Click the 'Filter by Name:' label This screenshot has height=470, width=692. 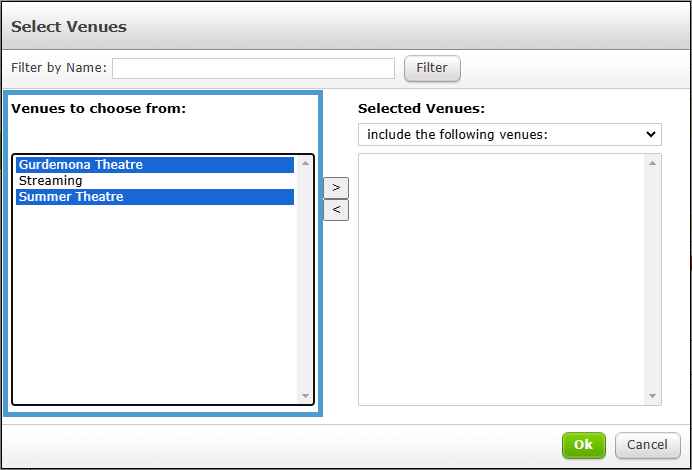(59, 68)
